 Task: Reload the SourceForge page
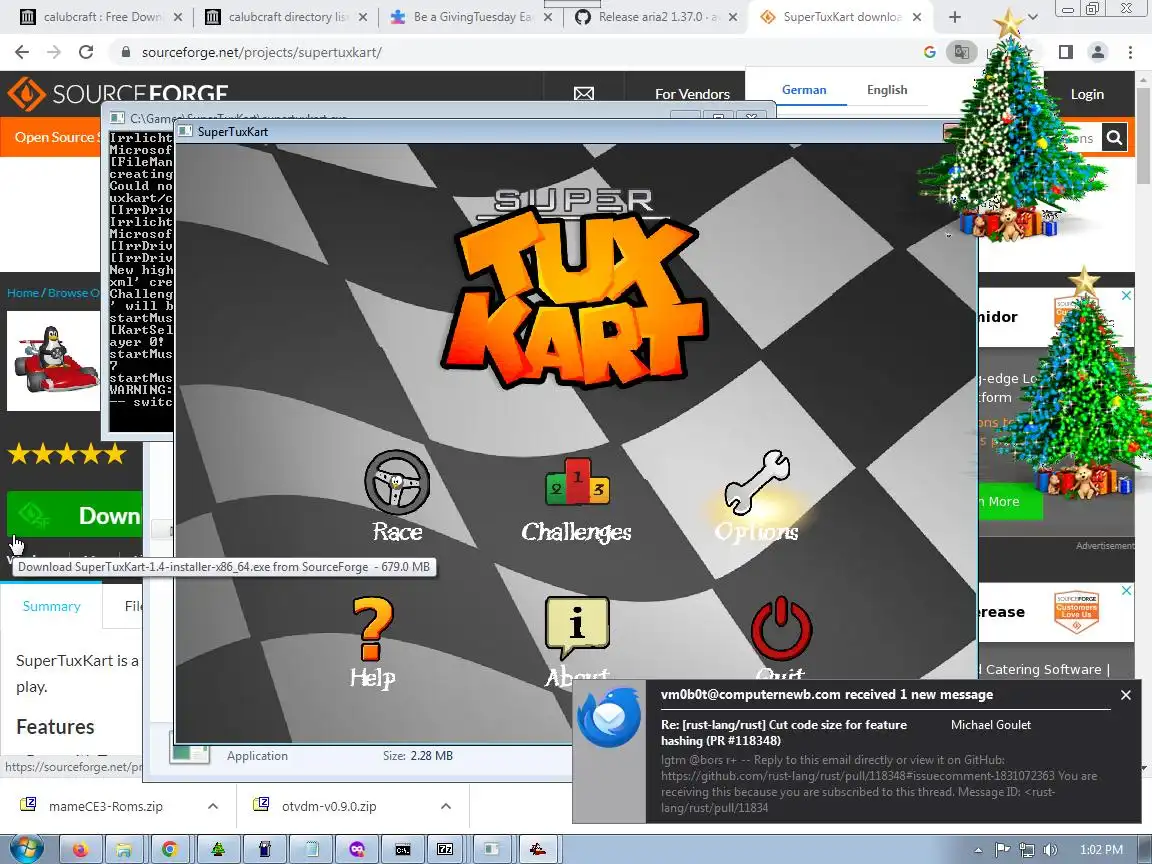coord(86,52)
